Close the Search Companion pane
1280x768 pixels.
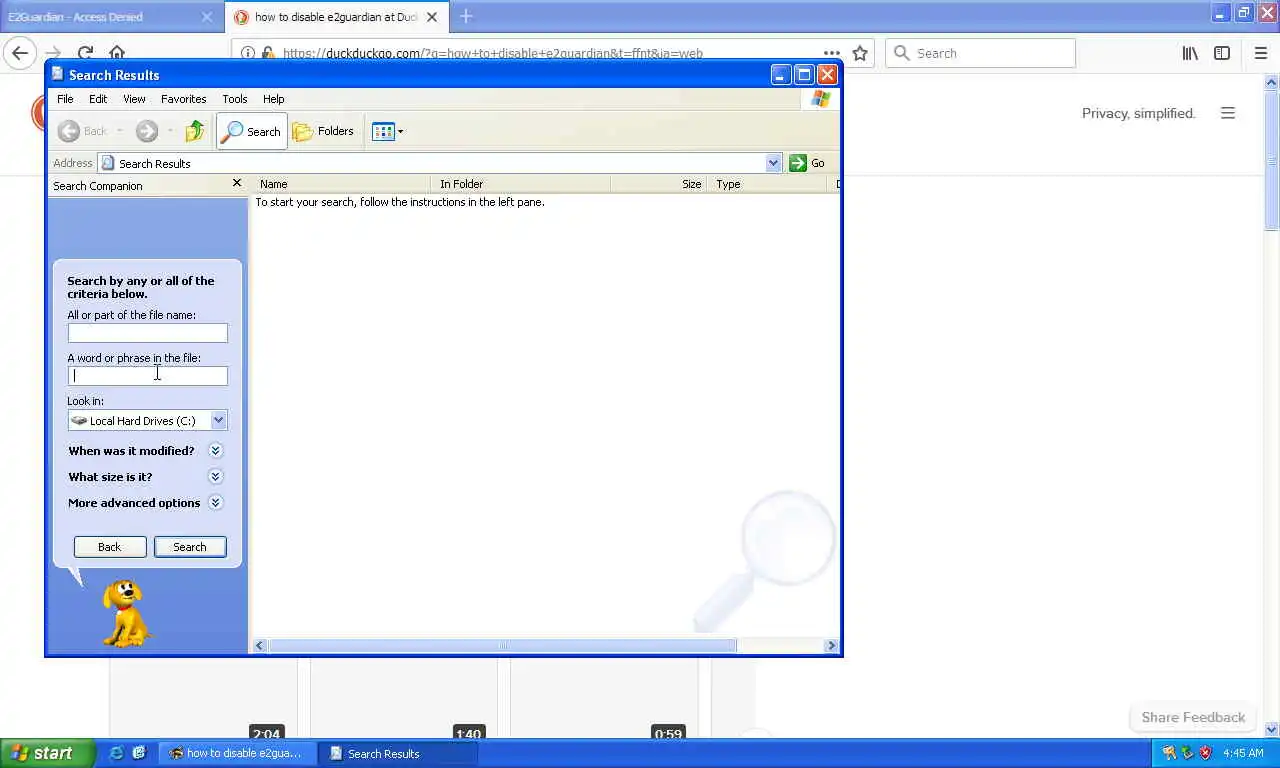(237, 183)
